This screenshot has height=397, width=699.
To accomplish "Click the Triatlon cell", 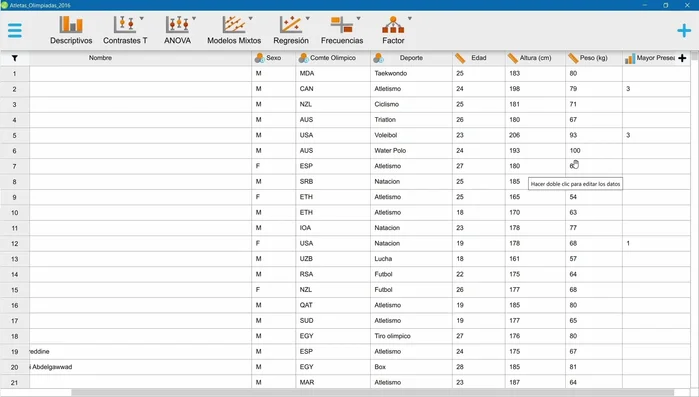I will [411, 120].
